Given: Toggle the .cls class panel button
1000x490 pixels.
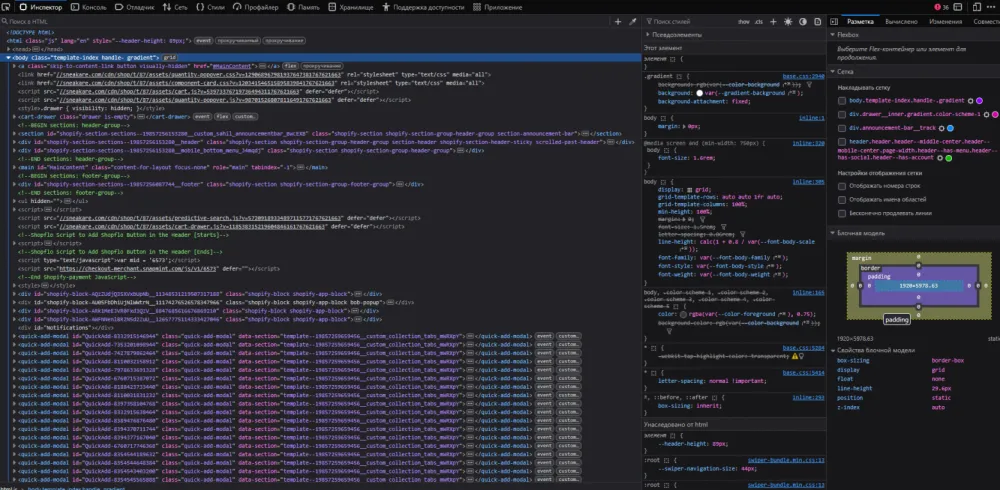Looking at the screenshot, I should coord(758,21).
